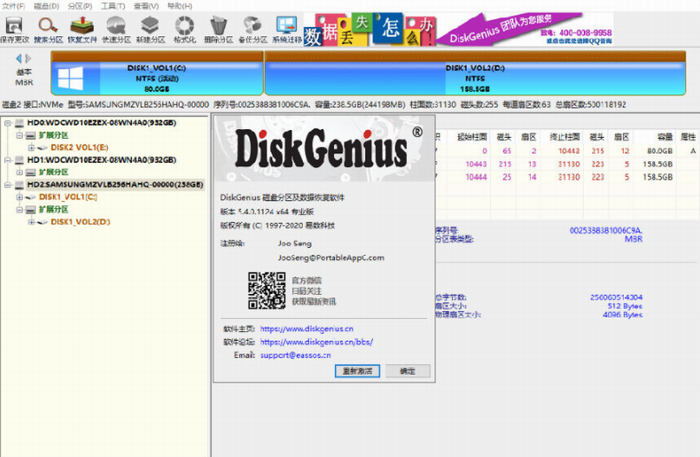The width and height of the screenshot is (700, 457).
Task: Click the 终止柱面 column header
Action: [x=564, y=137]
